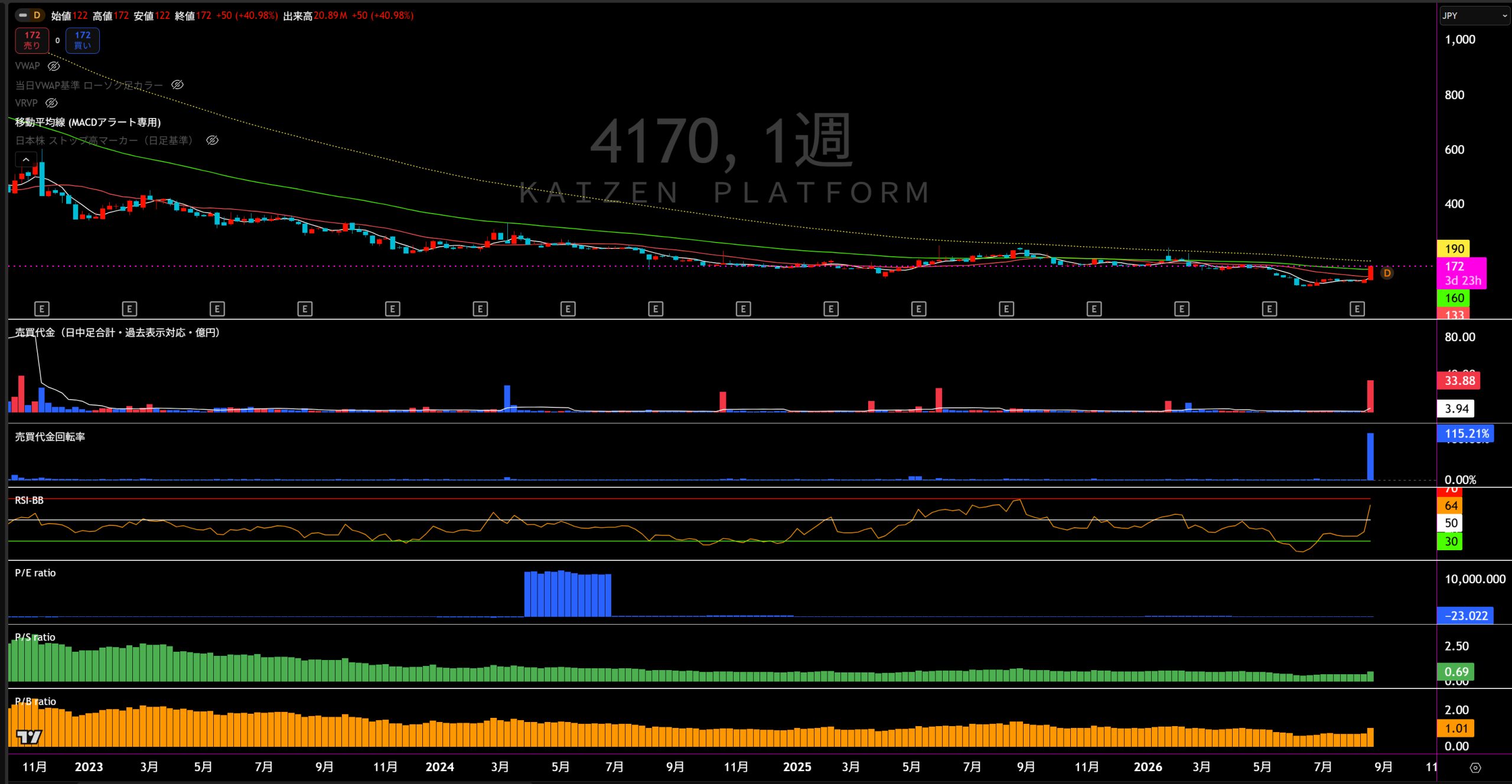This screenshot has height=784, width=1512.
Task: Click the 400 level on the price axis
Action: [x=1454, y=204]
